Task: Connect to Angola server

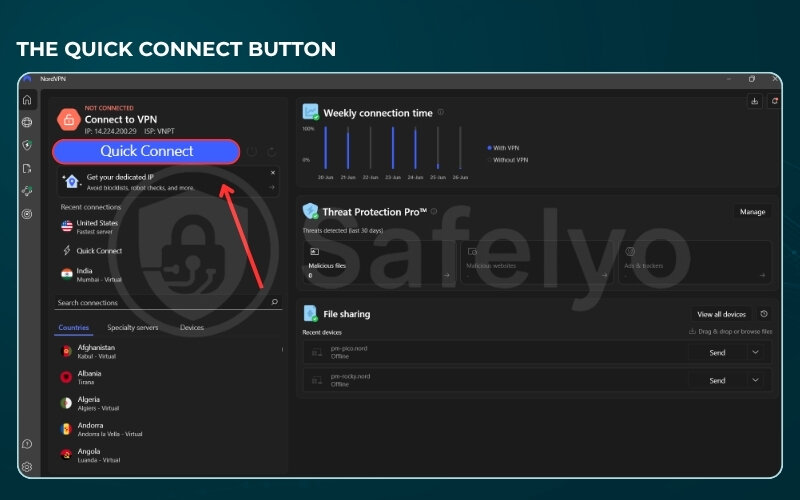Action: click(168, 455)
